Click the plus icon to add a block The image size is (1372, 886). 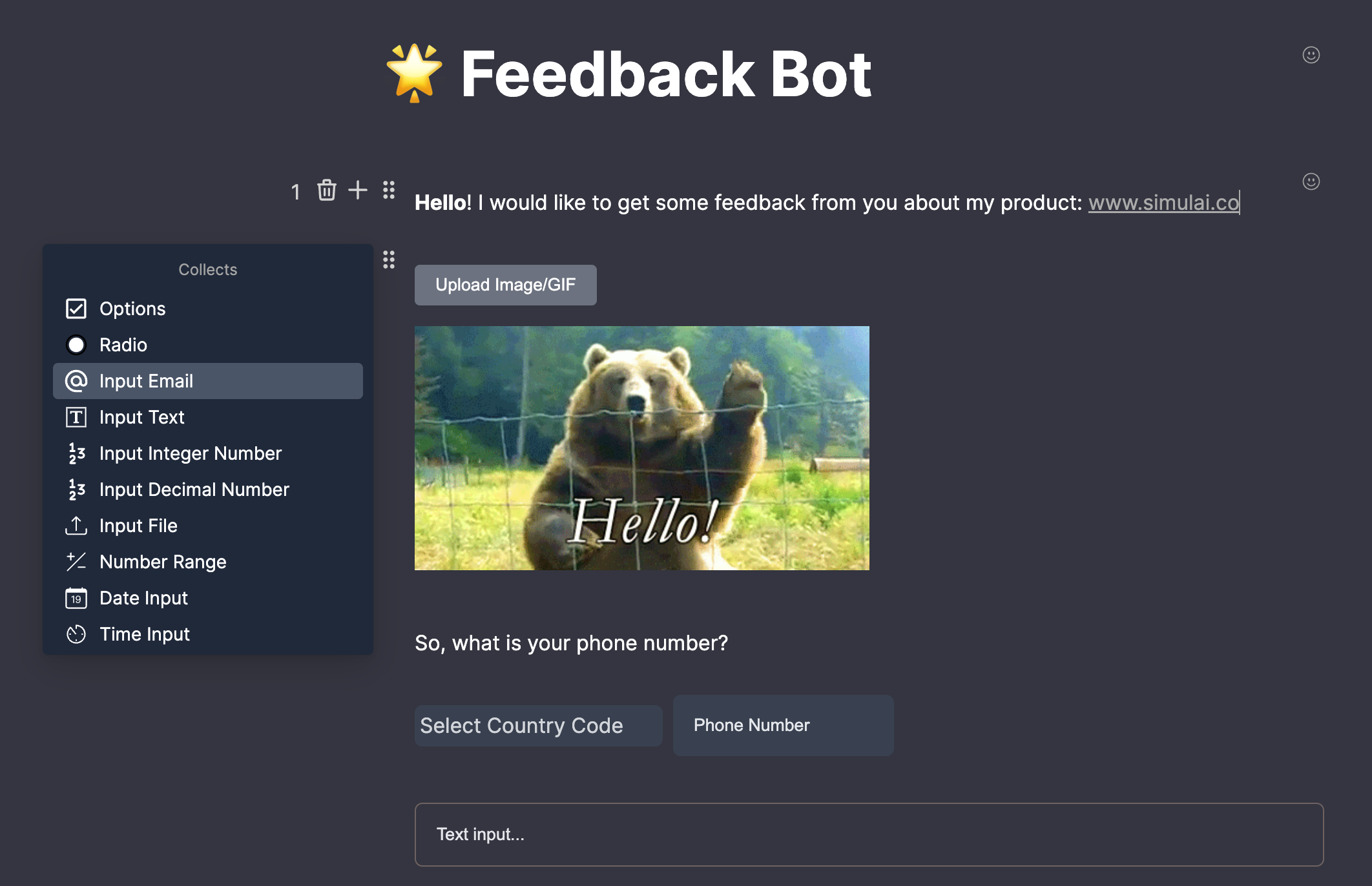tap(357, 191)
